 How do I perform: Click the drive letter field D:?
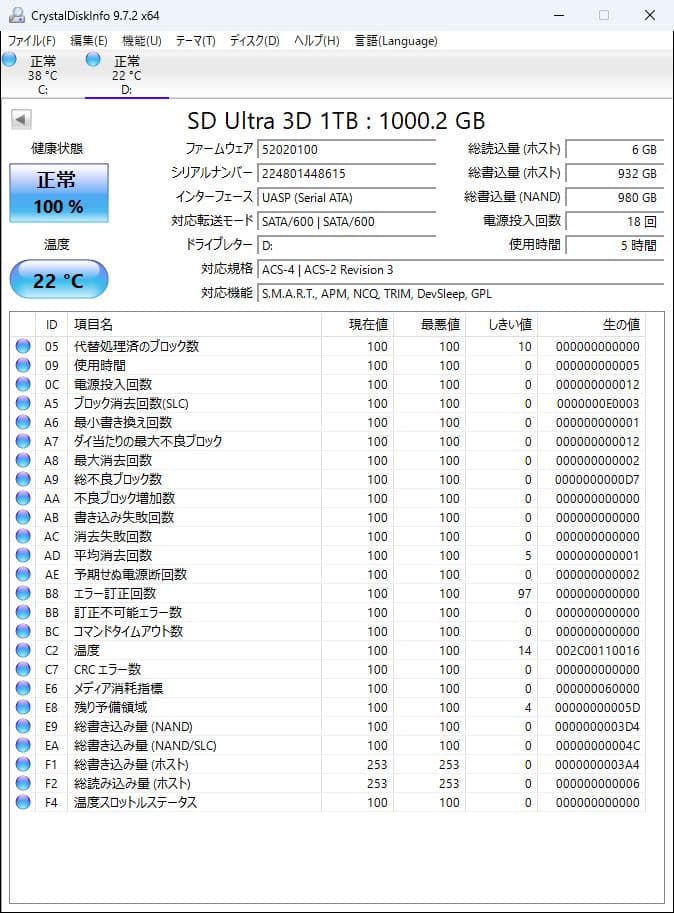point(346,245)
